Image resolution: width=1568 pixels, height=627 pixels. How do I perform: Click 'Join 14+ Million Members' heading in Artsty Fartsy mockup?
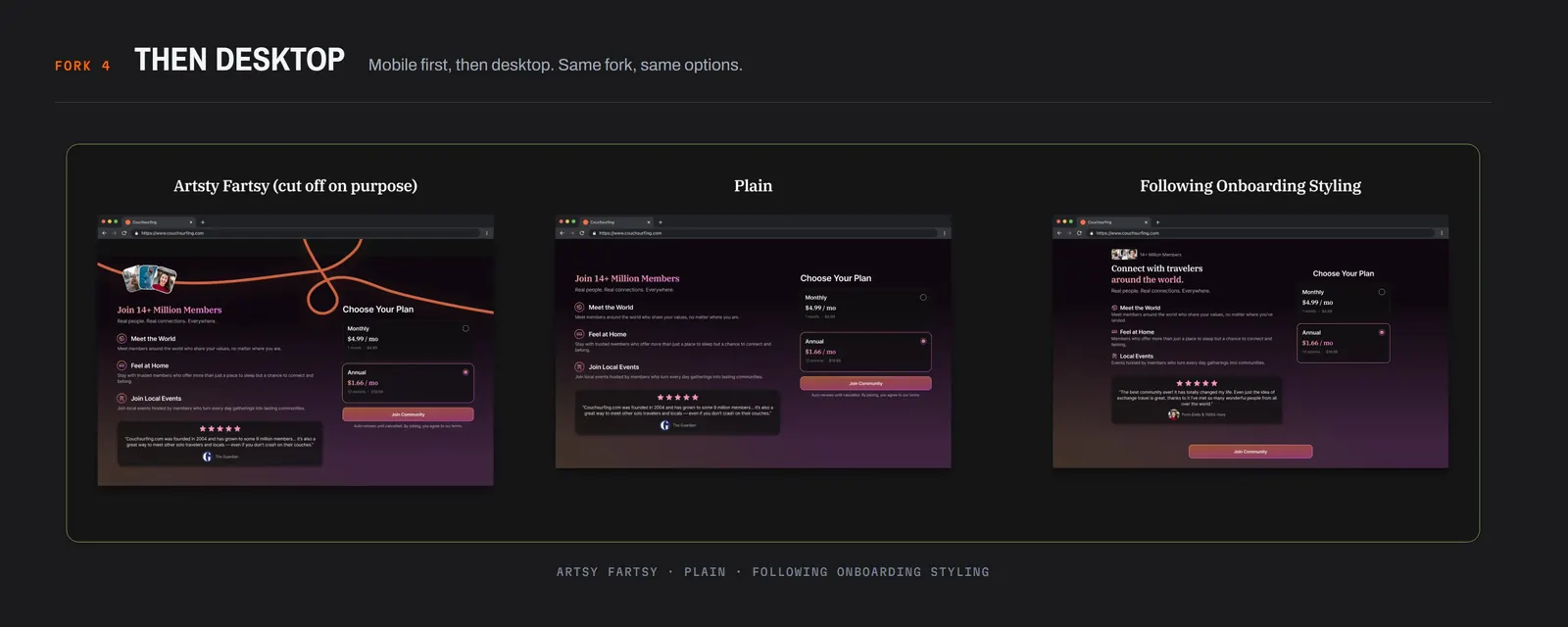click(x=170, y=310)
